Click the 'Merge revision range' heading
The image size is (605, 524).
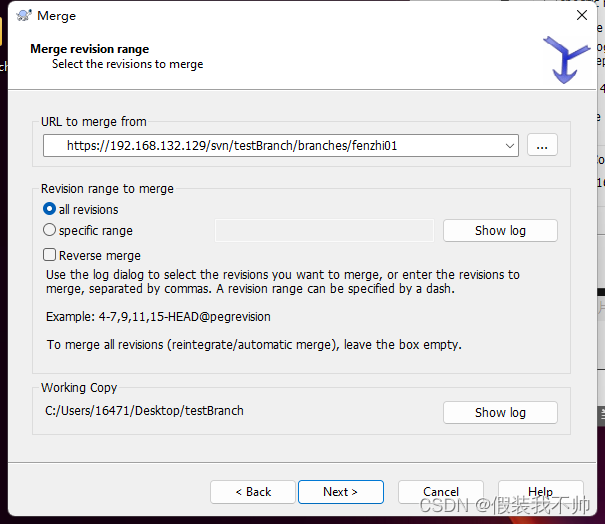(x=90, y=49)
